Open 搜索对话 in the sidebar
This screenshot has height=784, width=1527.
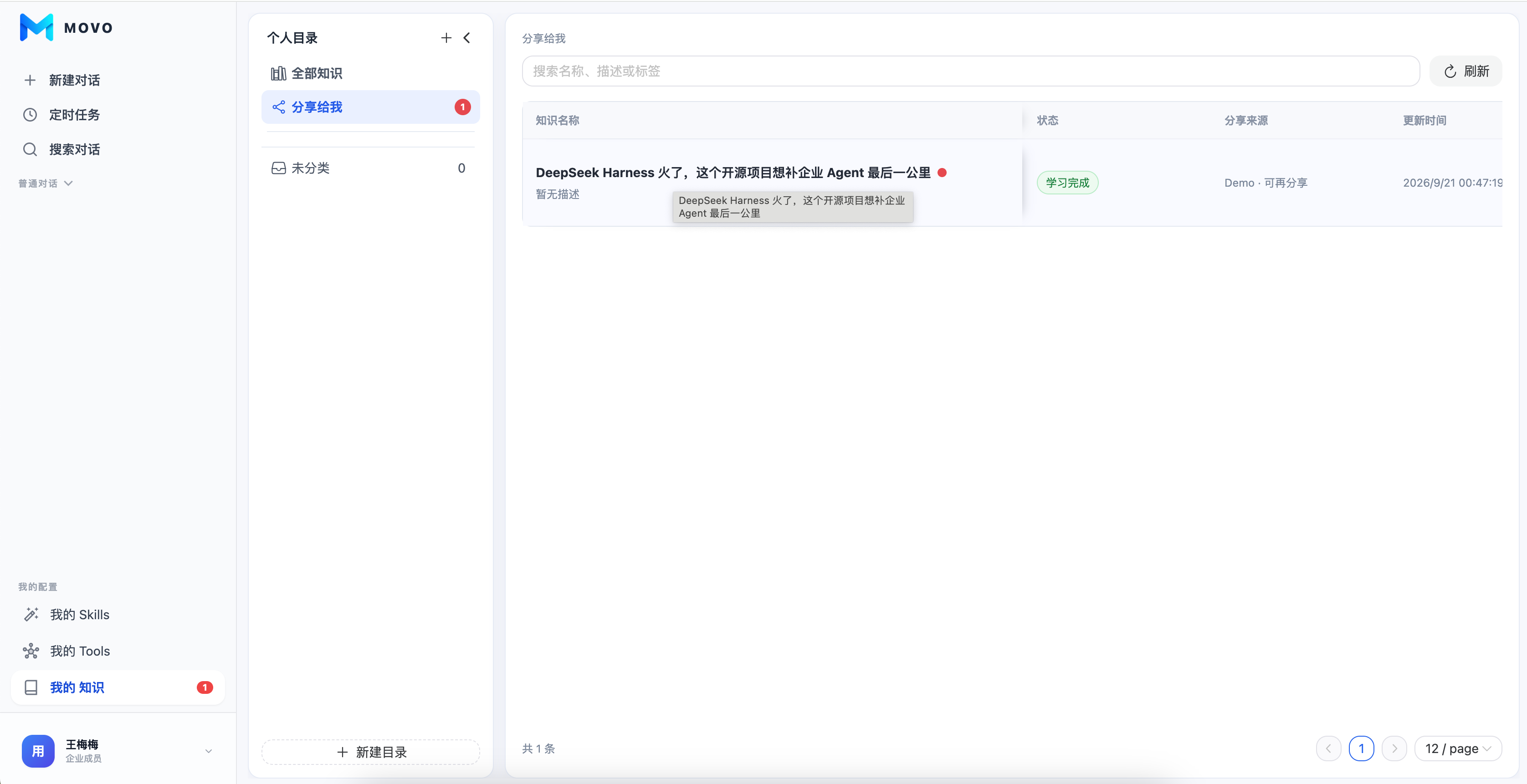(x=74, y=149)
